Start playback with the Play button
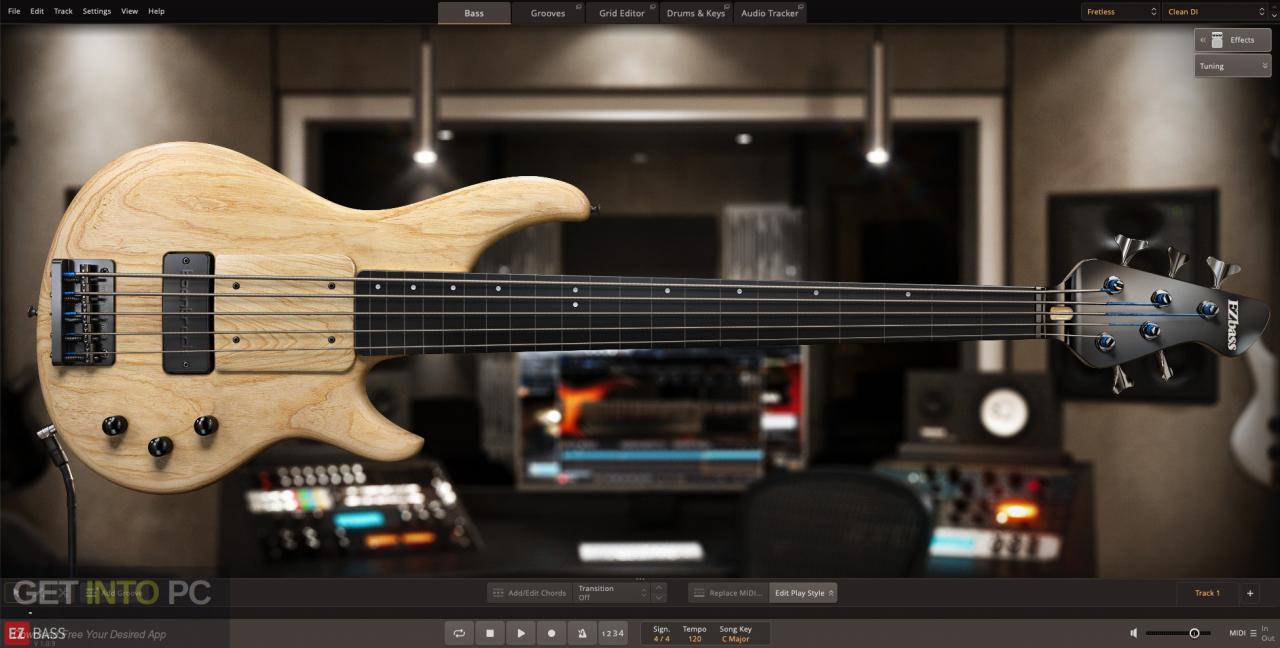The height and width of the screenshot is (648, 1280). tap(520, 633)
